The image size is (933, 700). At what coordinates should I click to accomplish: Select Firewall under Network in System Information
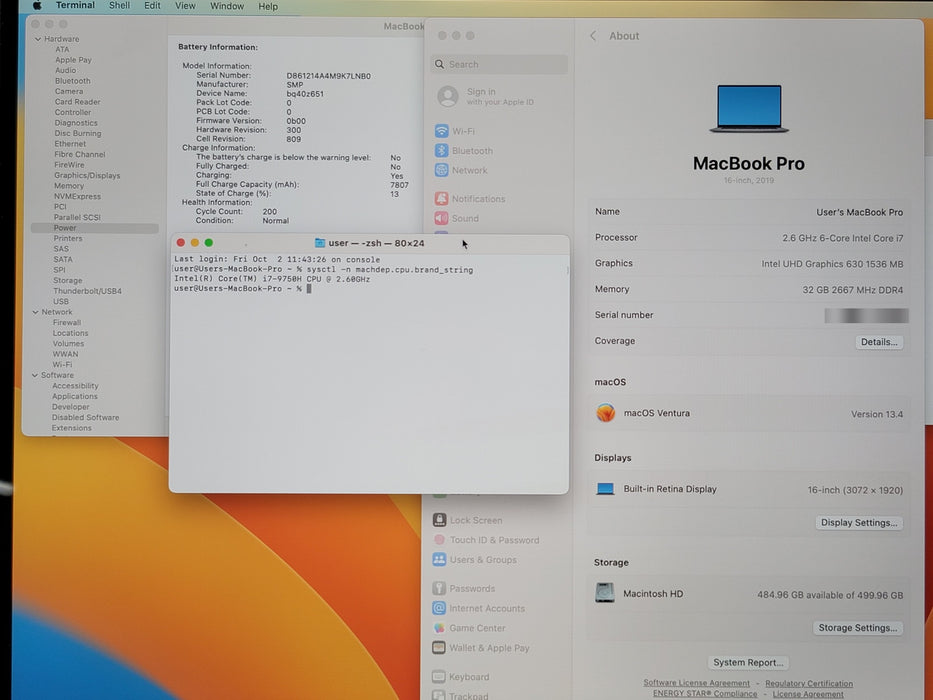(x=67, y=323)
